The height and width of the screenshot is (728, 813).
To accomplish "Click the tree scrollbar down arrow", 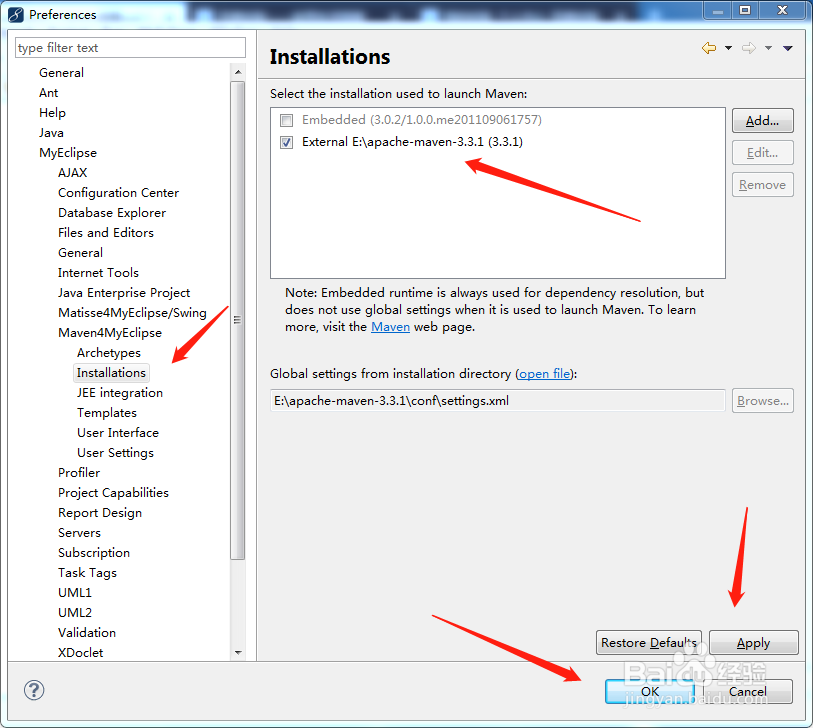I will click(x=238, y=653).
